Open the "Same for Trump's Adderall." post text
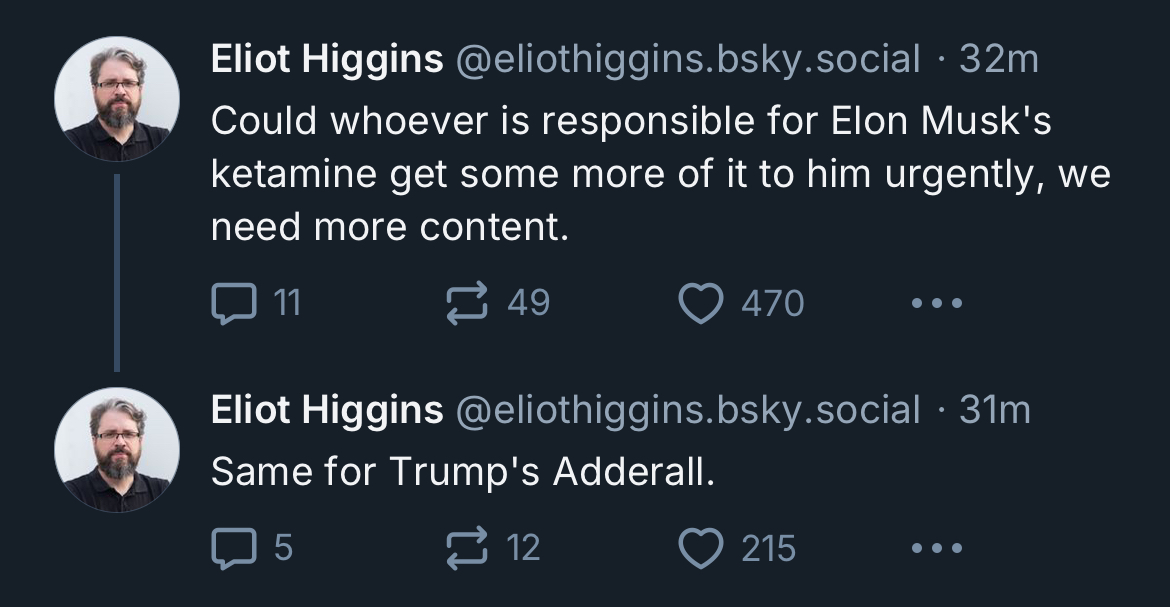 (x=463, y=471)
